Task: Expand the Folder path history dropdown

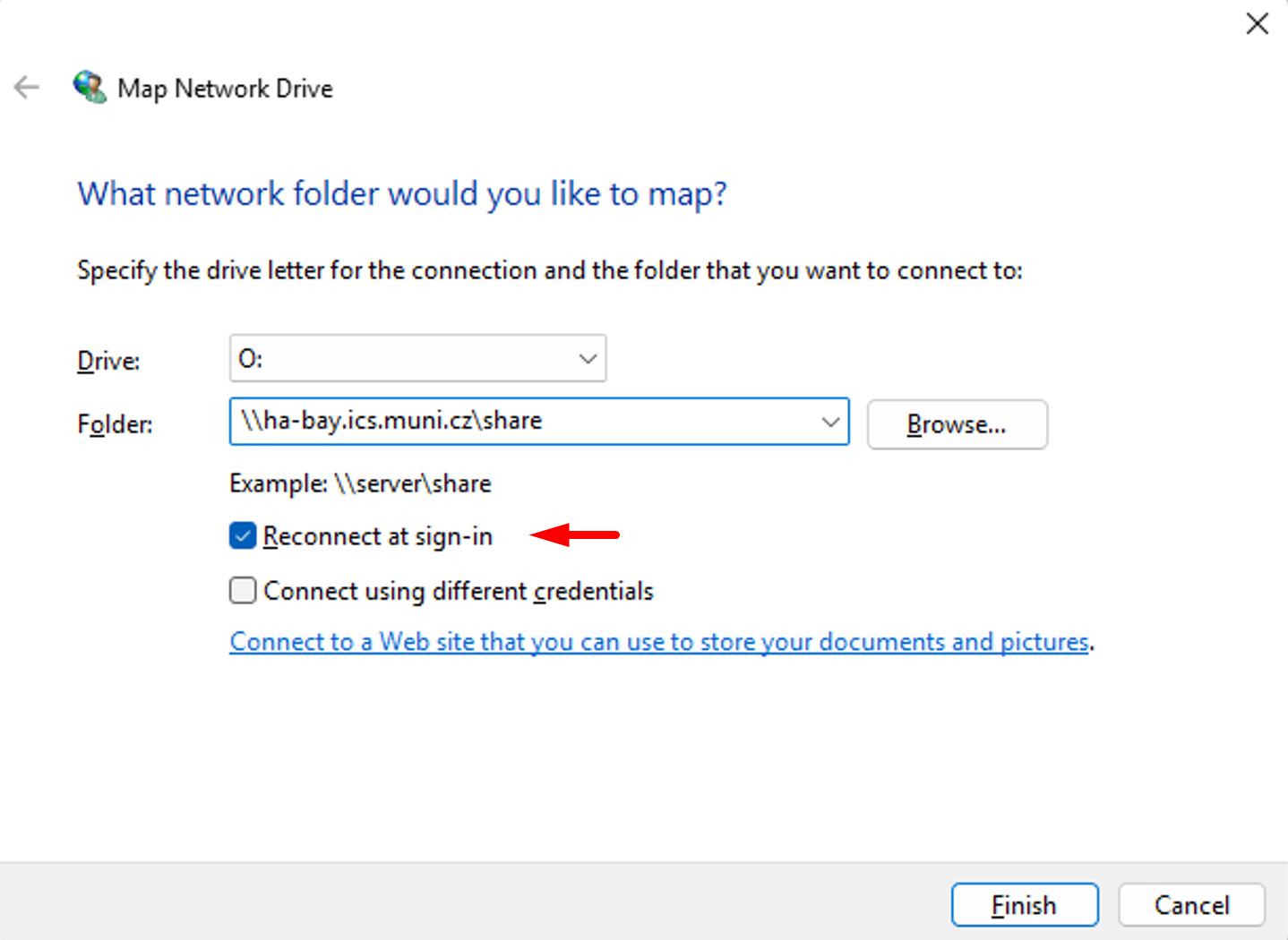Action: [x=830, y=422]
